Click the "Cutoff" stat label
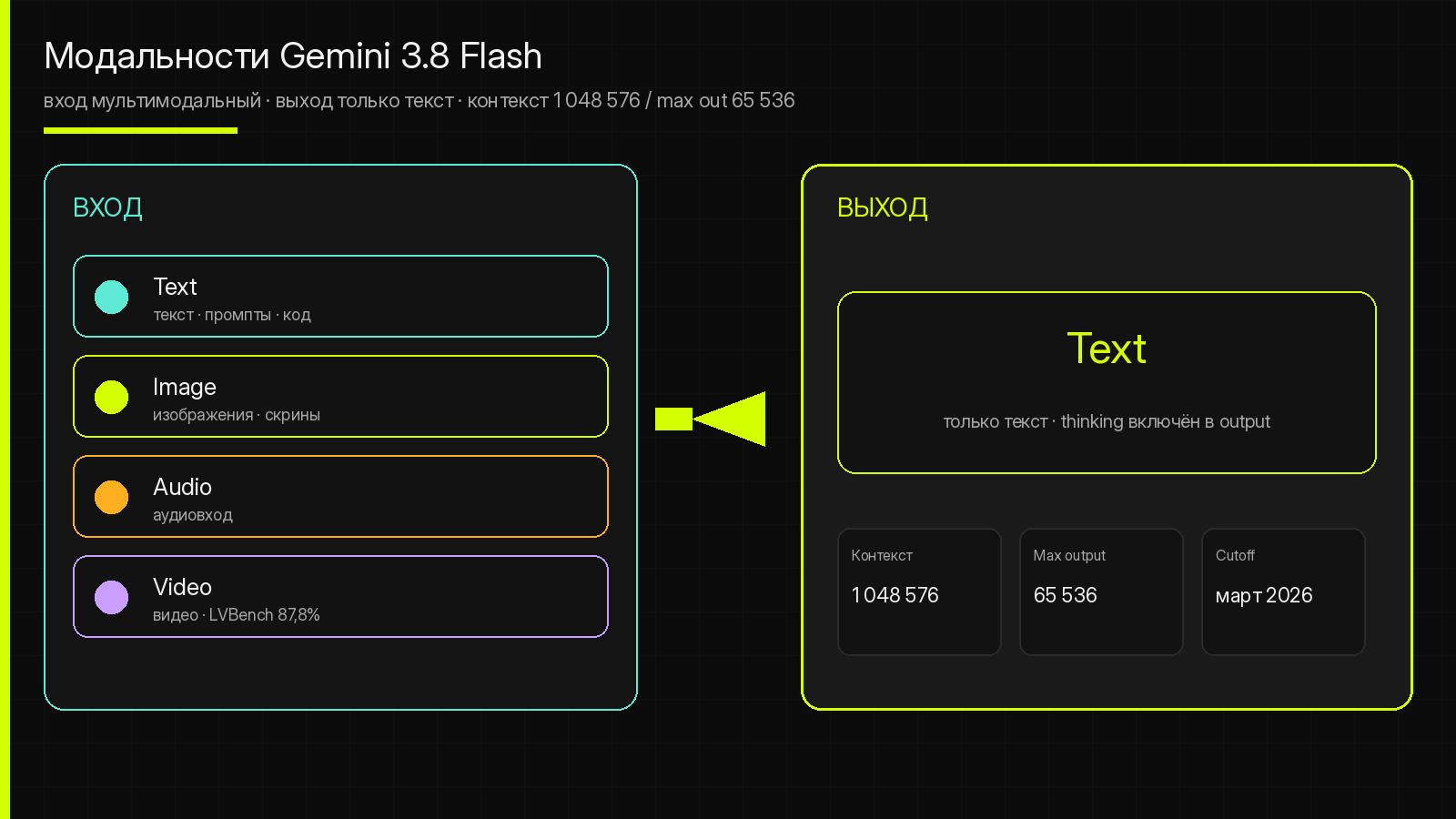 [x=1235, y=555]
